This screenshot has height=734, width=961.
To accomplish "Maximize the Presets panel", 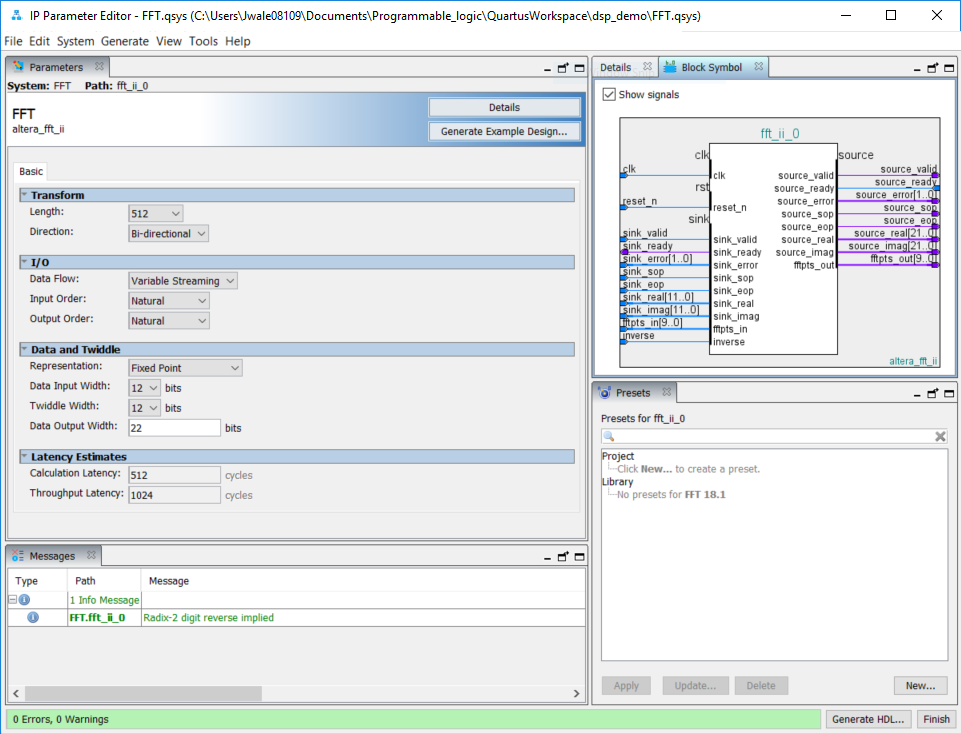I will tap(949, 393).
